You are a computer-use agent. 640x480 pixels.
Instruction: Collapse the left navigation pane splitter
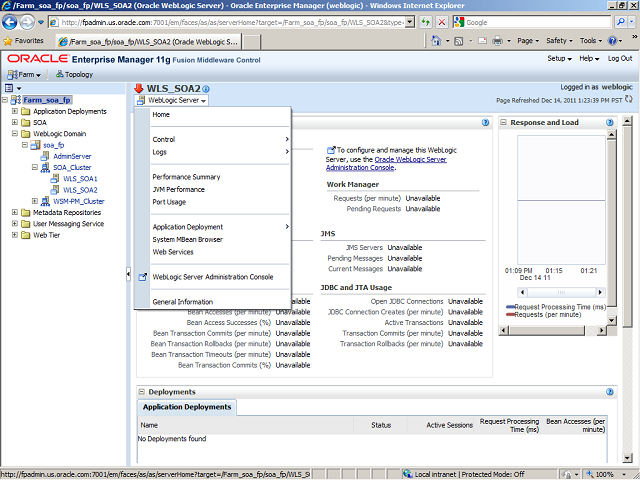tap(128, 273)
